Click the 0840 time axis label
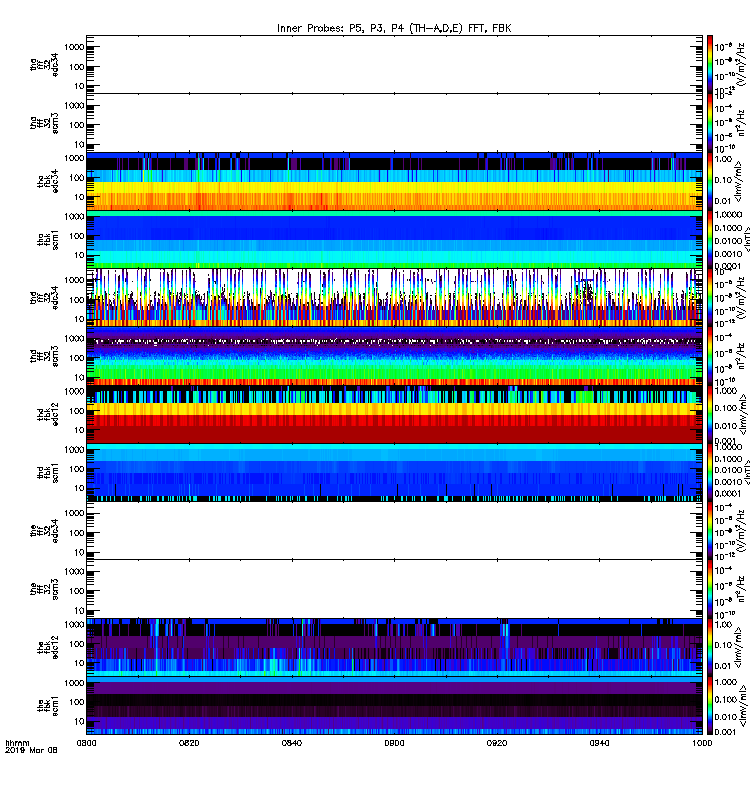Viewport: 750px width, 800px height. click(292, 743)
